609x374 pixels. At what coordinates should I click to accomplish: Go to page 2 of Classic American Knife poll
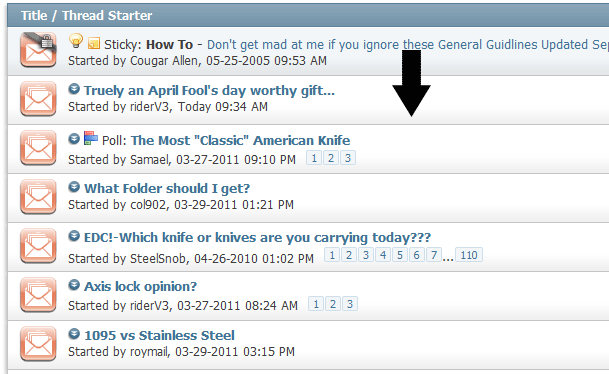click(331, 158)
